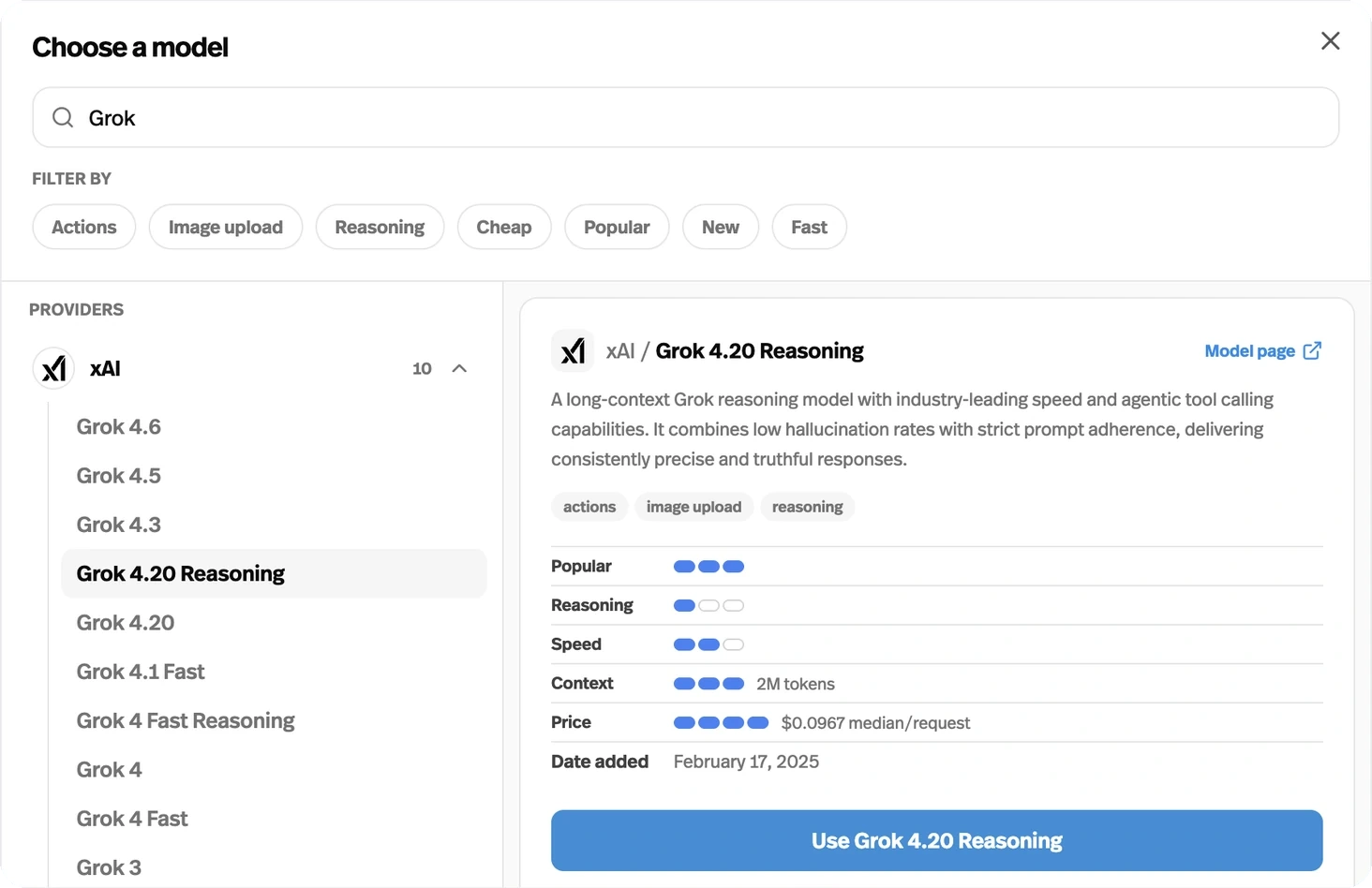Viewport: 1372px width, 888px height.
Task: Focus the Grok search input field
Action: [x=685, y=117]
